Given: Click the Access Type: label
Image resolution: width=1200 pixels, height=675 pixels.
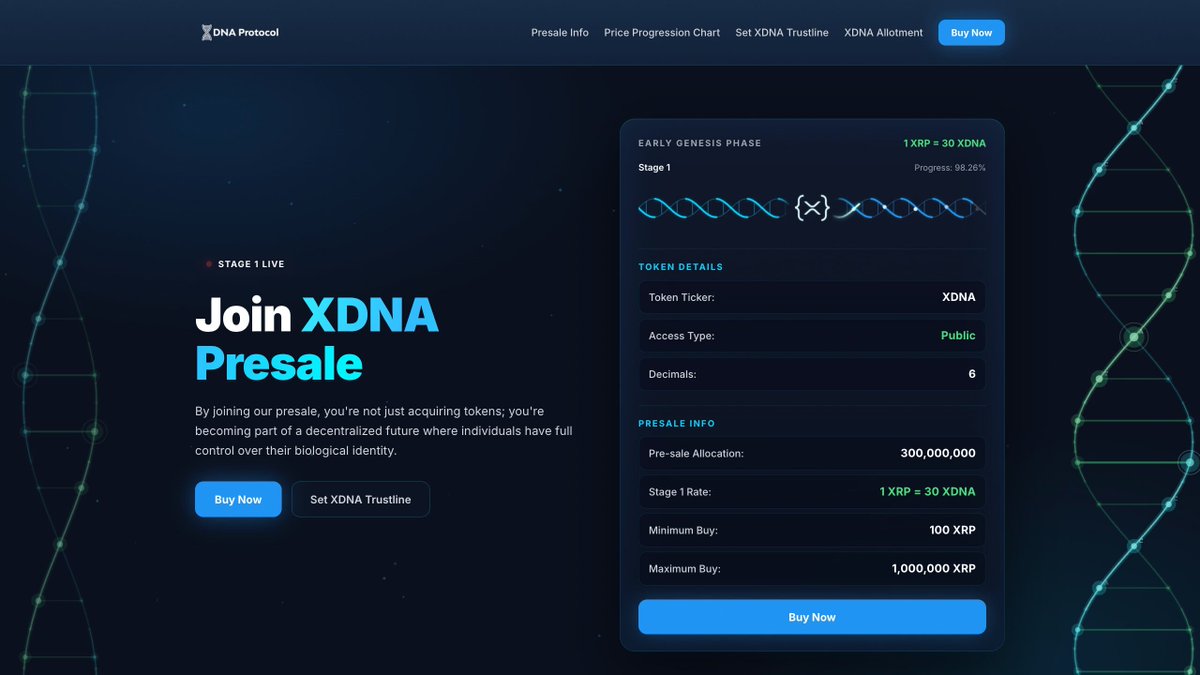Looking at the screenshot, I should pyautogui.click(x=682, y=336).
